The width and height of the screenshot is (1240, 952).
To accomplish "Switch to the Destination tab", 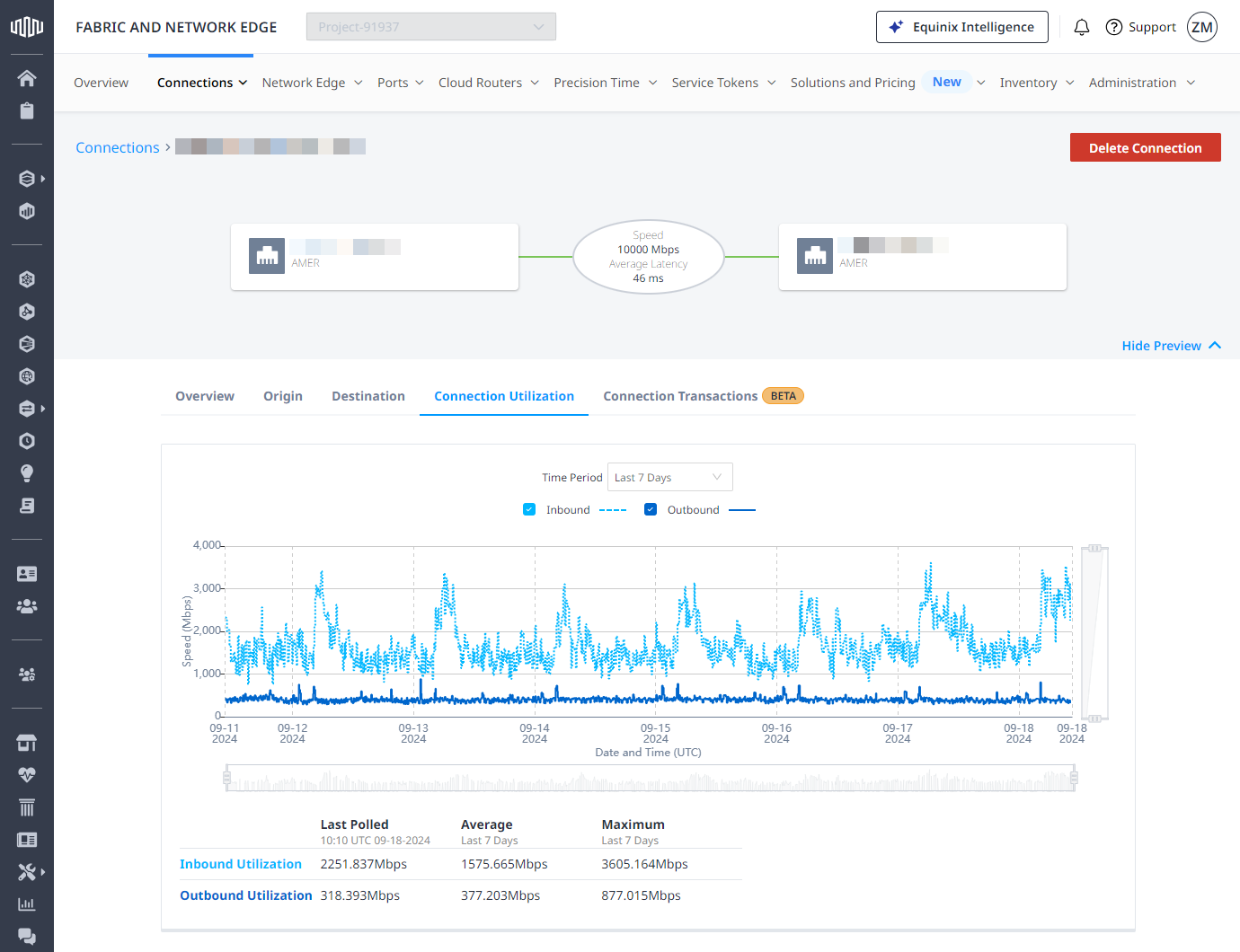I will coord(368,396).
